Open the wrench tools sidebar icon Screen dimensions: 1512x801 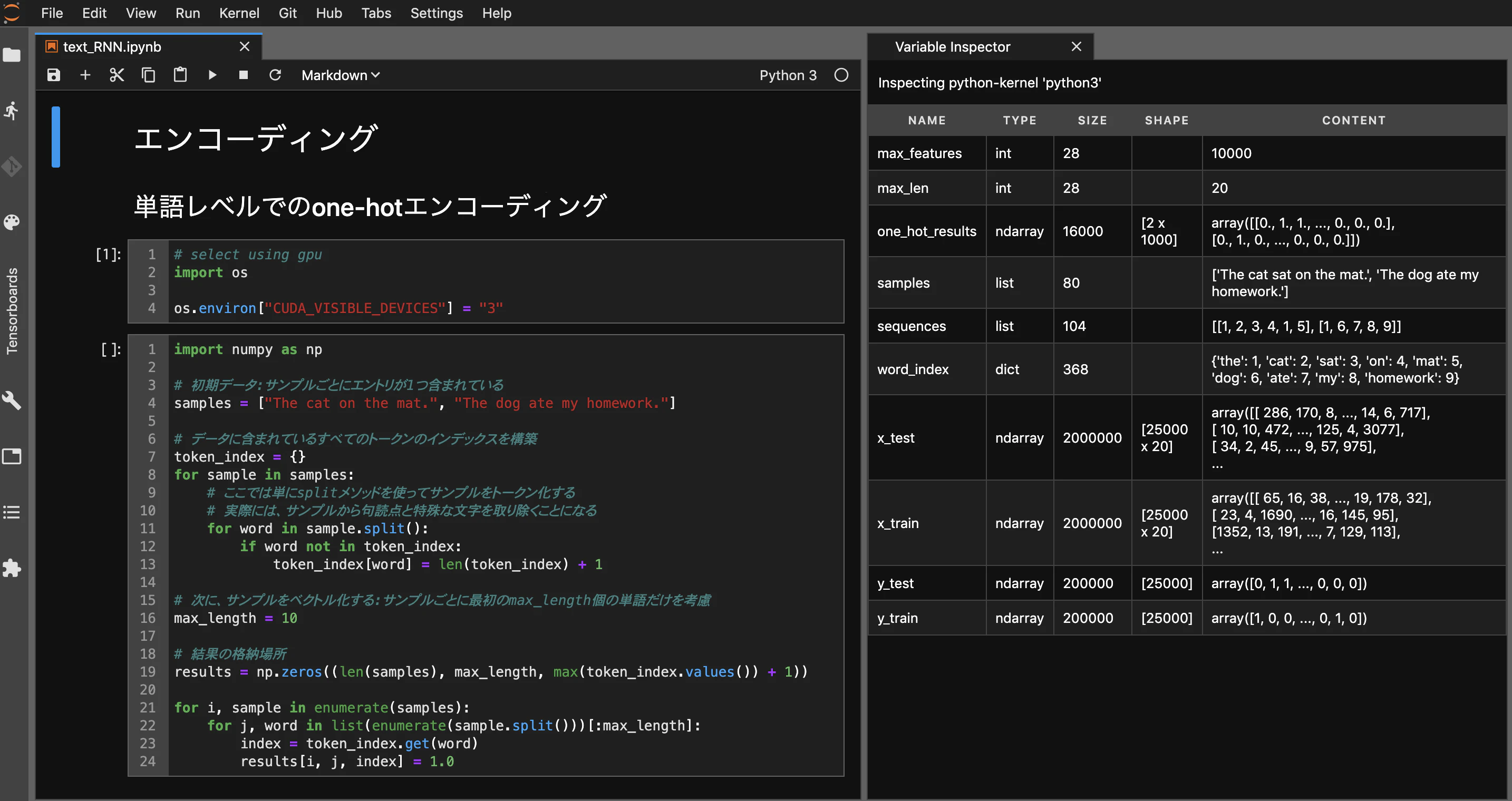pyautogui.click(x=12, y=401)
